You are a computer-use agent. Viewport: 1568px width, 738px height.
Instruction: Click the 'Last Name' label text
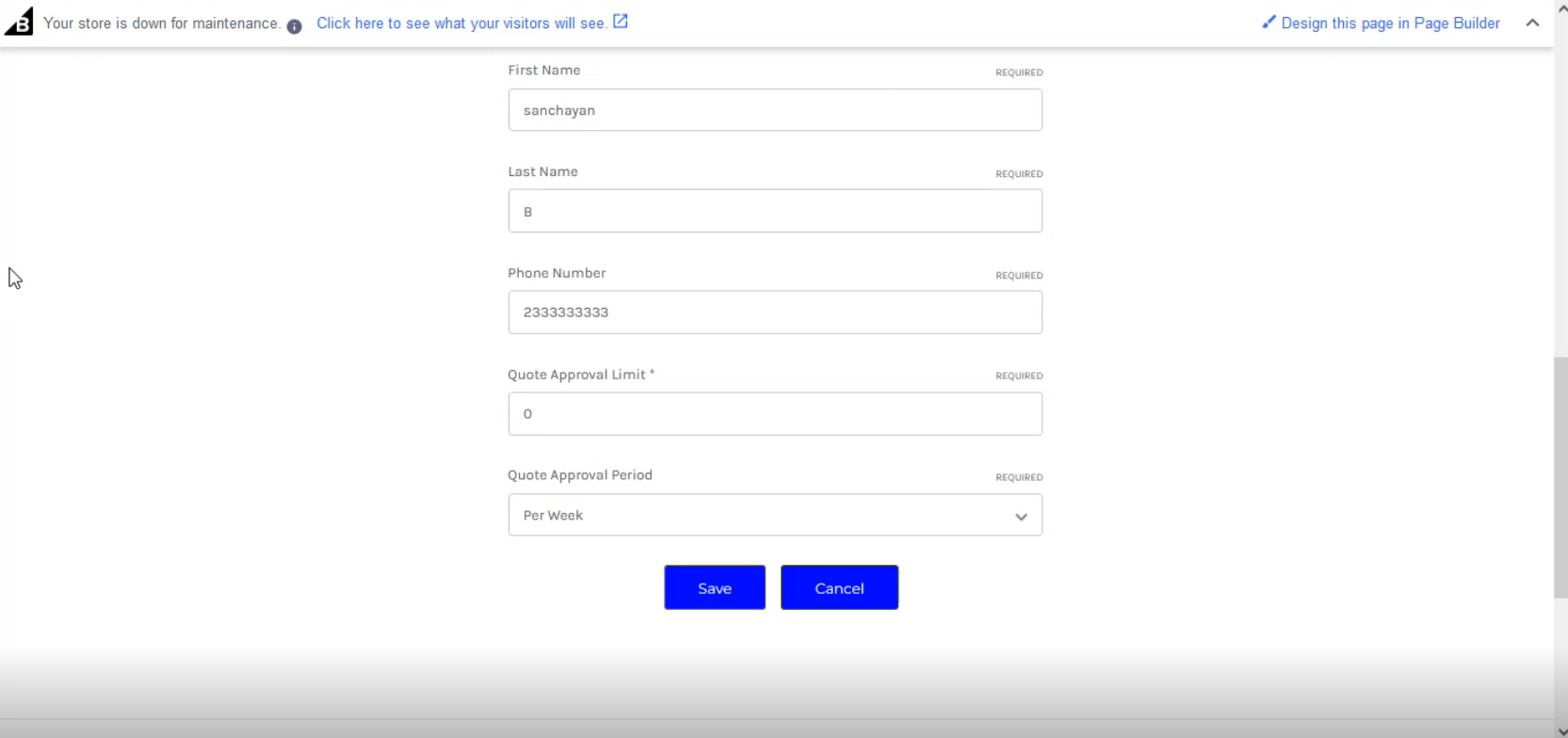pos(542,171)
